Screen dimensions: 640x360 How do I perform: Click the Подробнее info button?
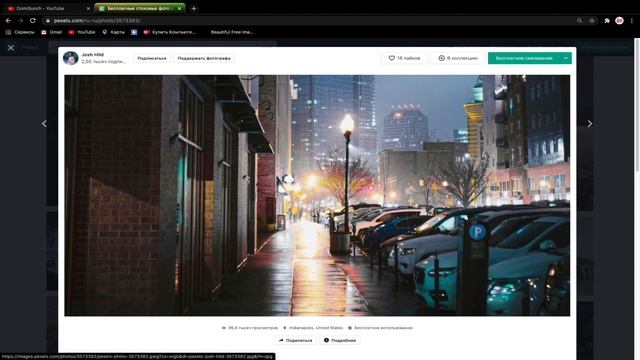click(x=340, y=340)
